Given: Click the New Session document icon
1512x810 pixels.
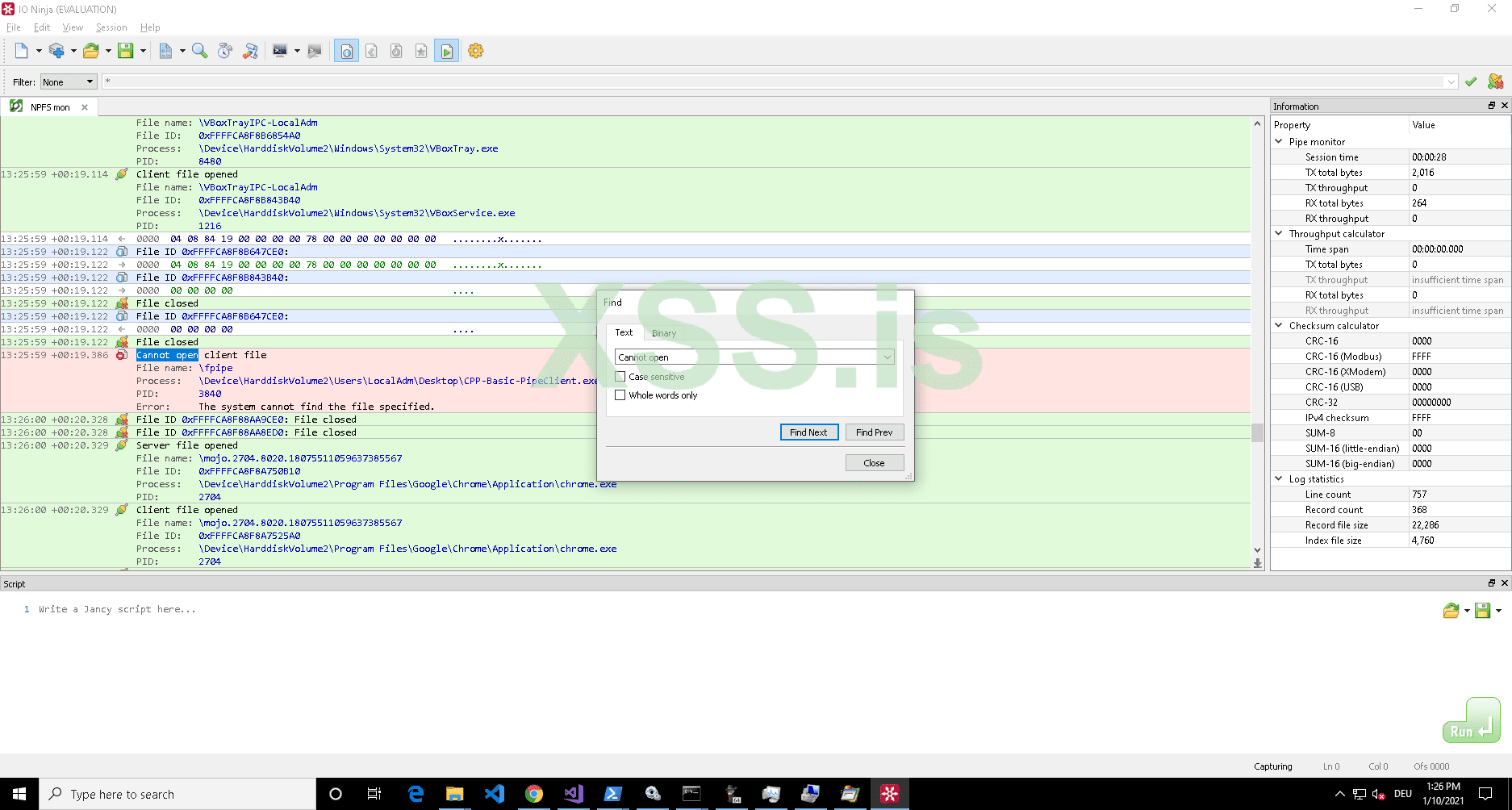Looking at the screenshot, I should coord(22,51).
